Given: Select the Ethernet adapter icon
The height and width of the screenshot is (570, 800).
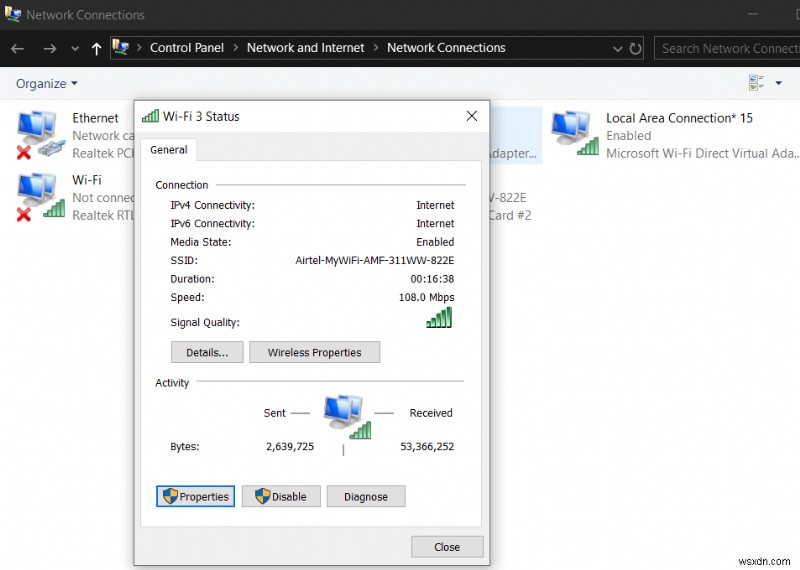Looking at the screenshot, I should point(41,135).
